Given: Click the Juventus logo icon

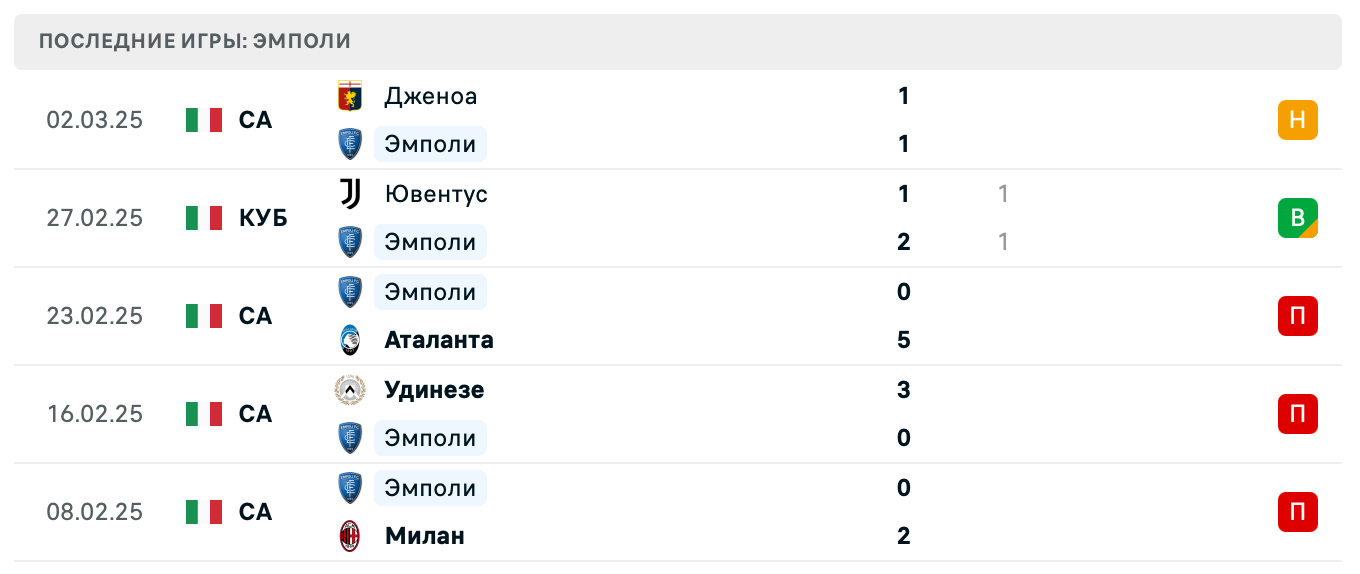Looking at the screenshot, I should click(x=349, y=194).
